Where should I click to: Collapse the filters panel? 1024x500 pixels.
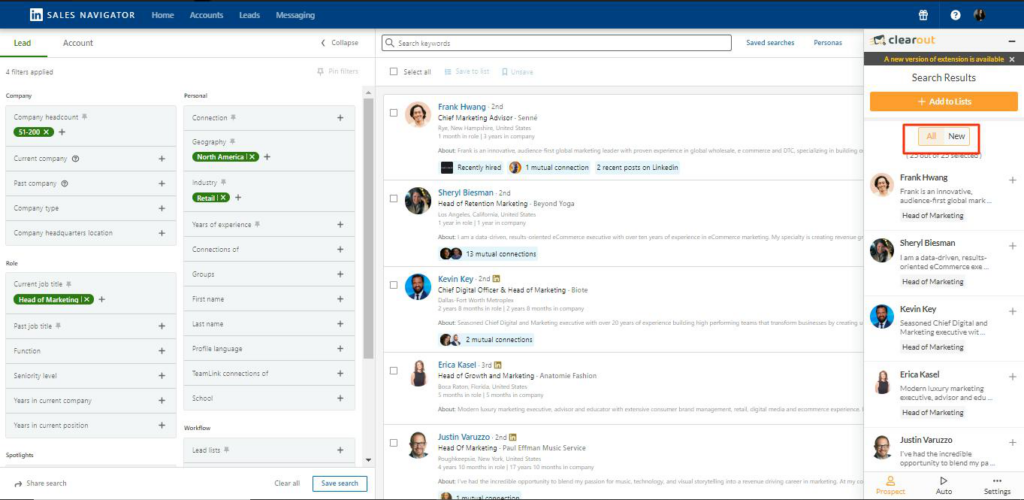[x=340, y=43]
